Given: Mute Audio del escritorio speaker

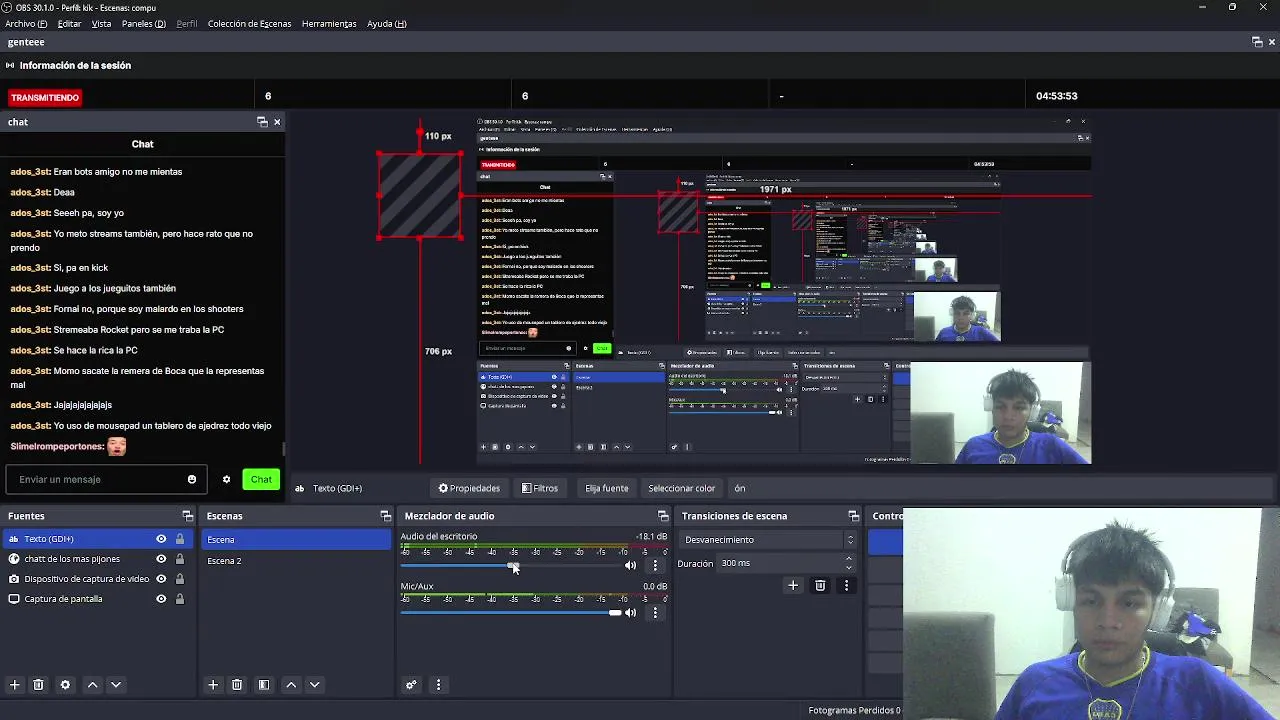Looking at the screenshot, I should [x=630, y=565].
